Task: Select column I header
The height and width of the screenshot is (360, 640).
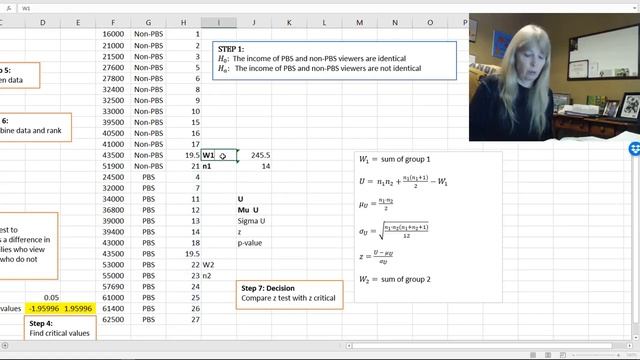Action: 218,22
